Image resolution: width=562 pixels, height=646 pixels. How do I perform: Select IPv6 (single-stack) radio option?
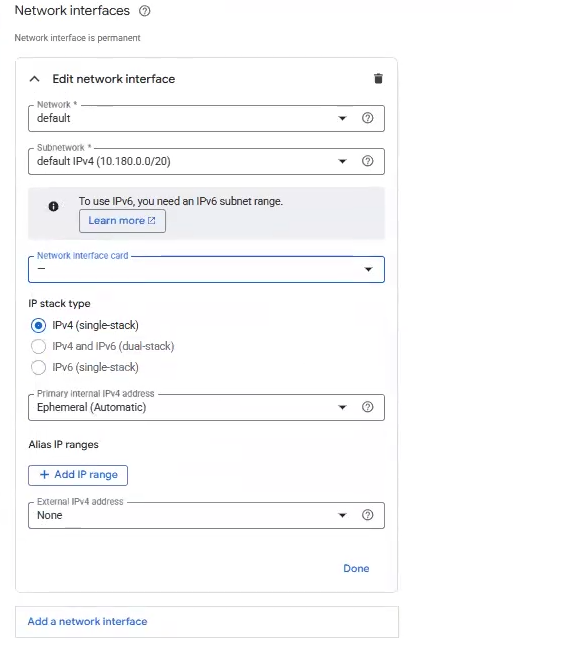click(x=38, y=367)
